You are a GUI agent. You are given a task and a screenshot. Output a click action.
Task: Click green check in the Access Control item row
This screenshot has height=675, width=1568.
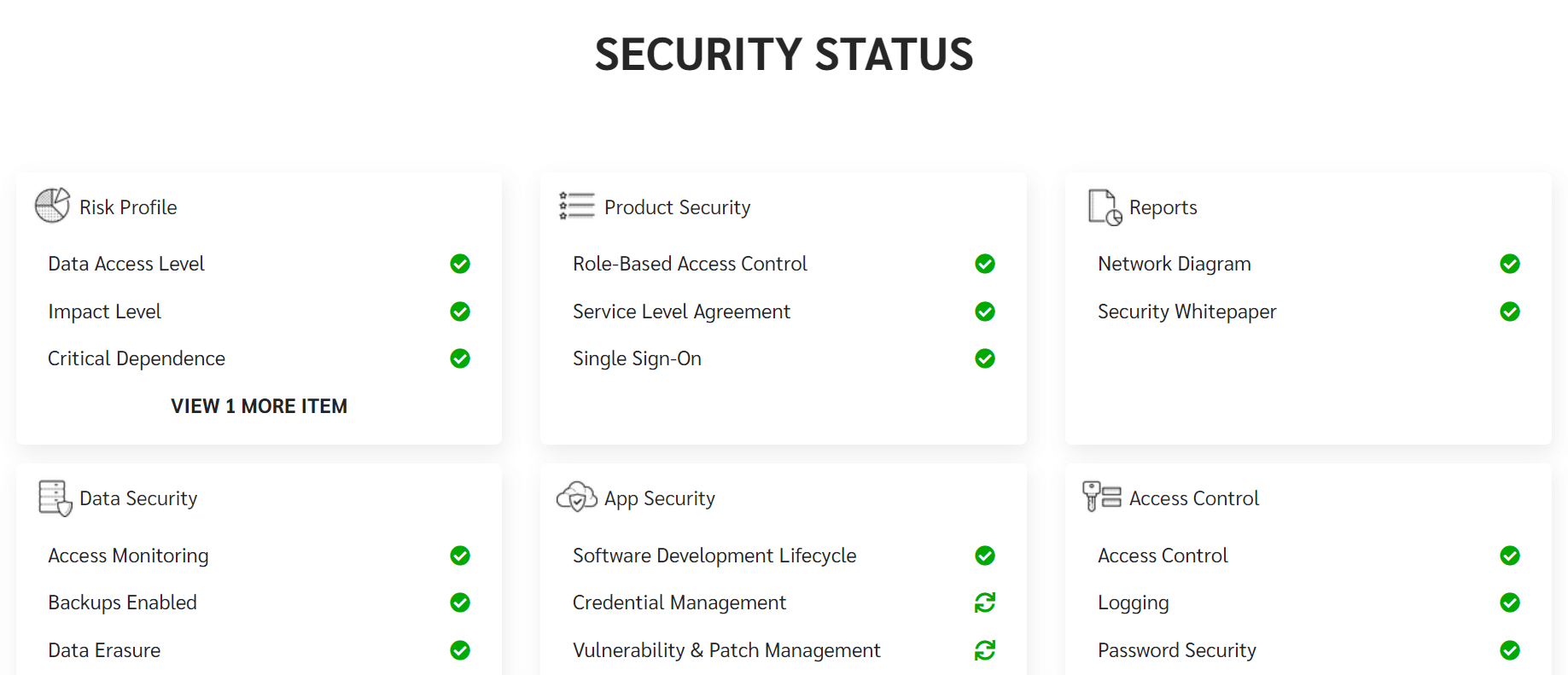tap(1510, 556)
